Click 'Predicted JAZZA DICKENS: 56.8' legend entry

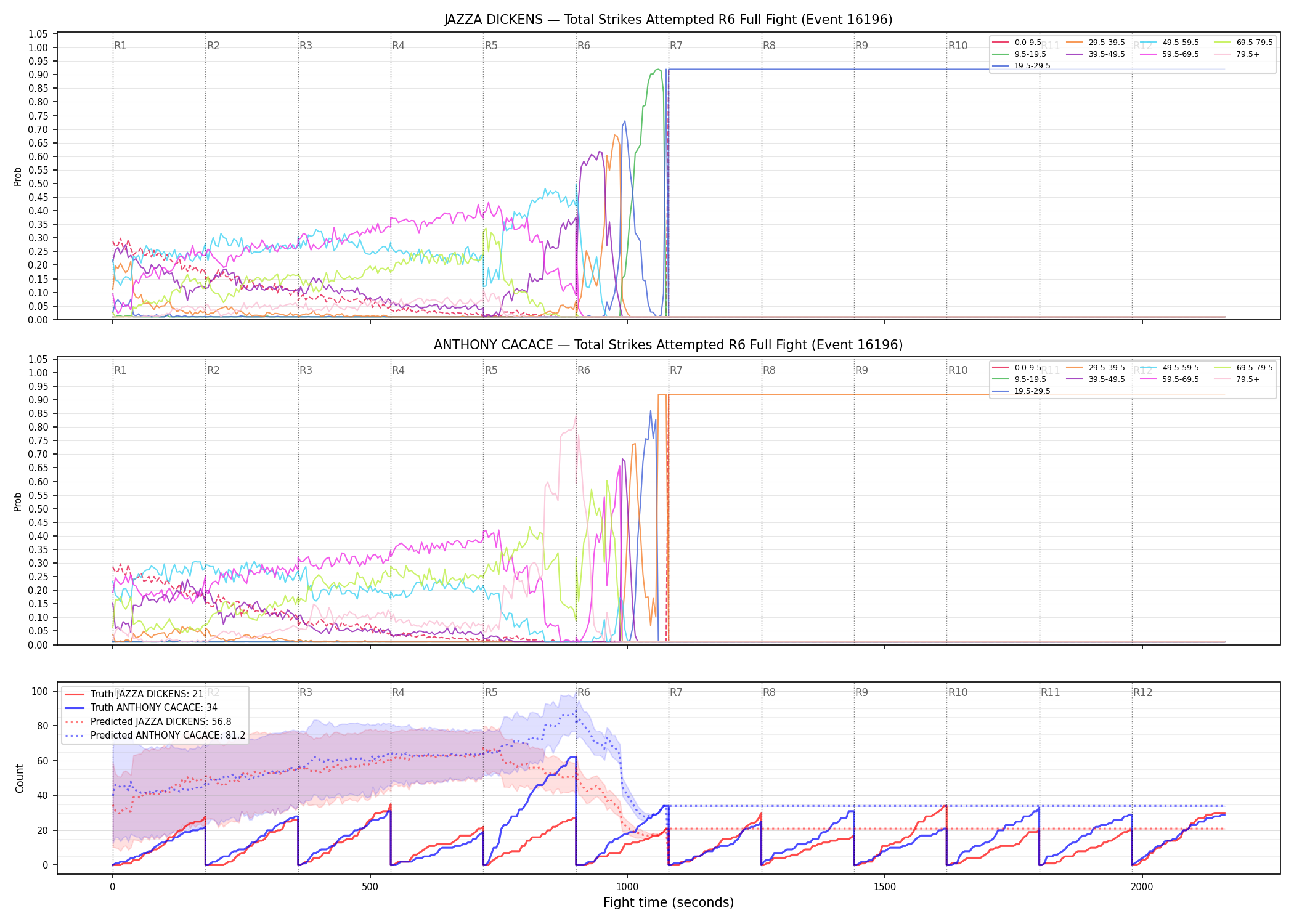point(148,721)
